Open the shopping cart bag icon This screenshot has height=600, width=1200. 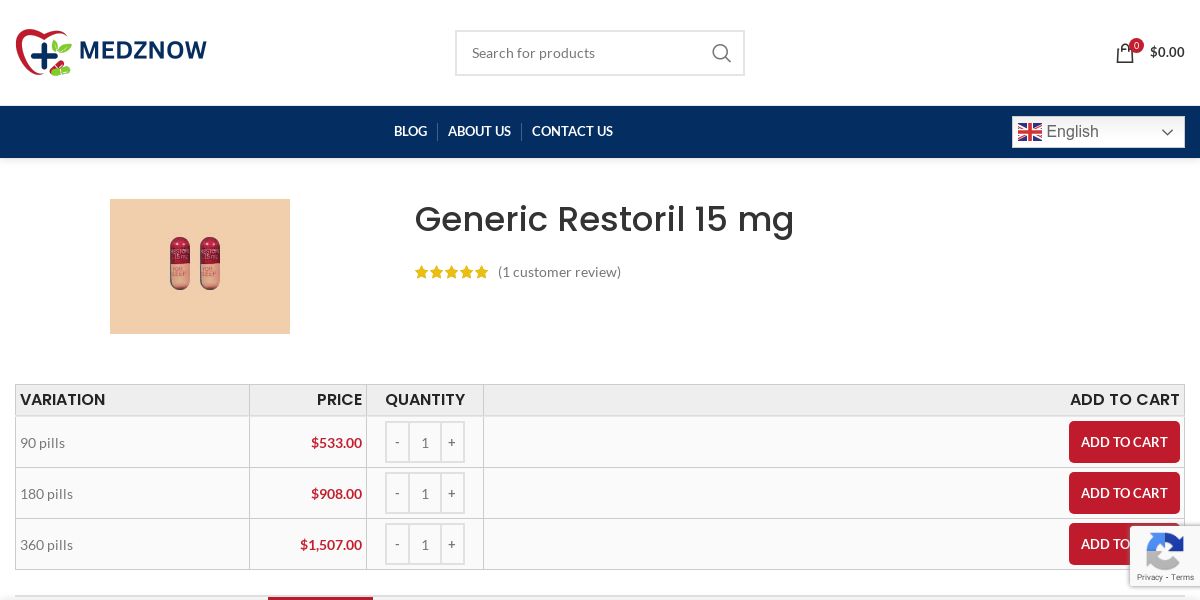tap(1125, 53)
